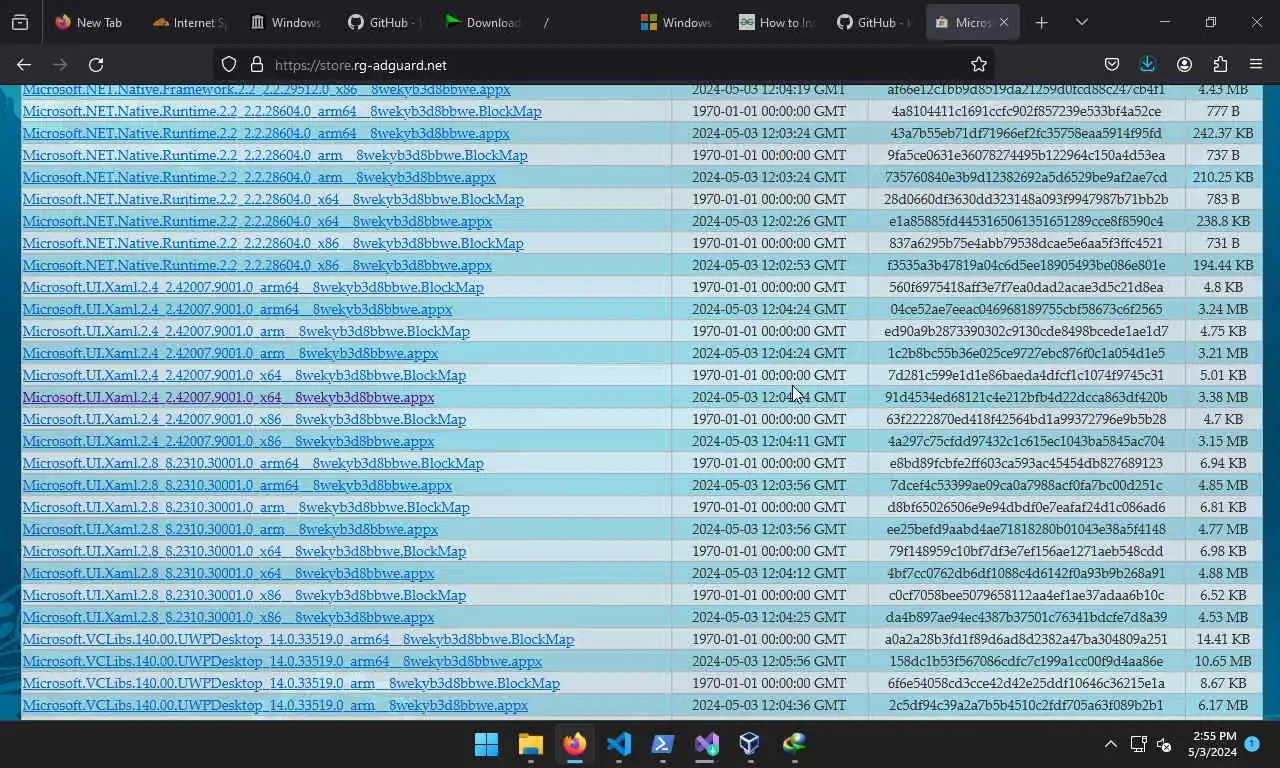Download VCLibs.140.00.UWPDesktop arm64 appx link
1280x768 pixels.
pos(282,661)
